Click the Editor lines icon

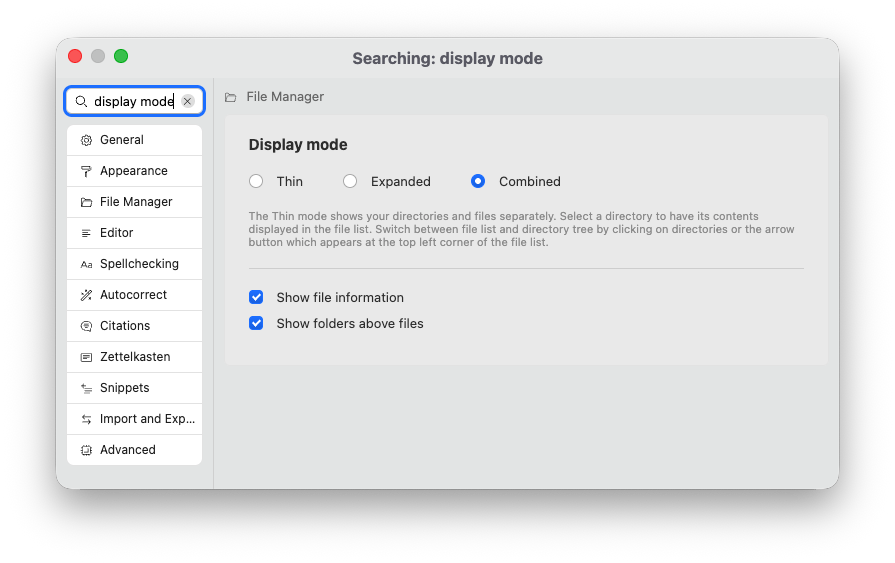pyautogui.click(x=86, y=233)
